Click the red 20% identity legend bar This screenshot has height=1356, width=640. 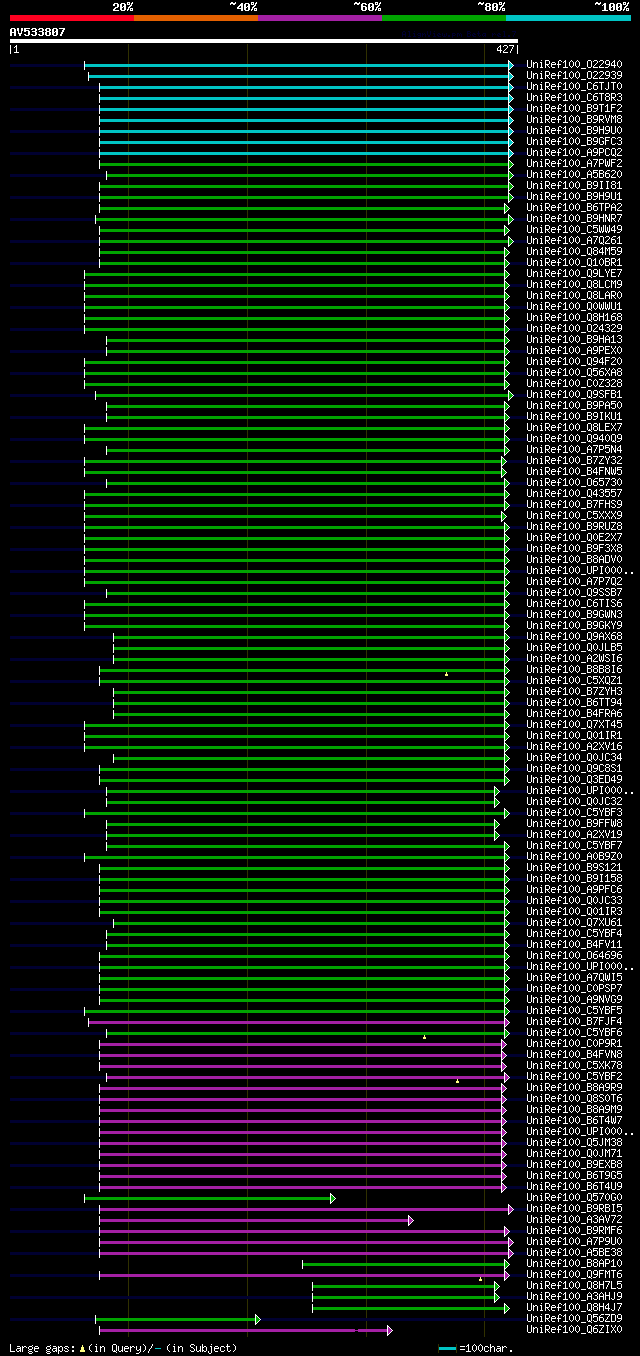point(72,17)
